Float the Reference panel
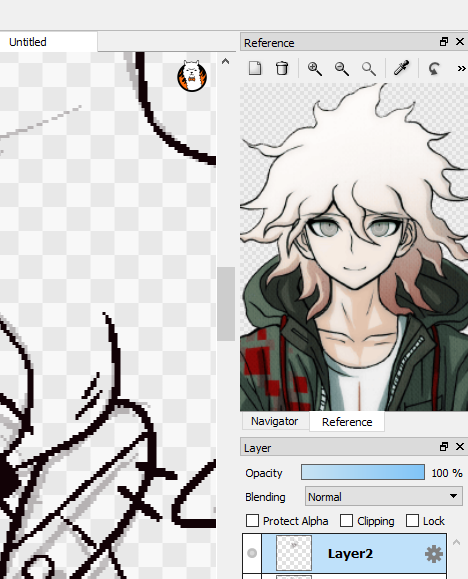Viewport: 468px width, 579px height. point(444,42)
